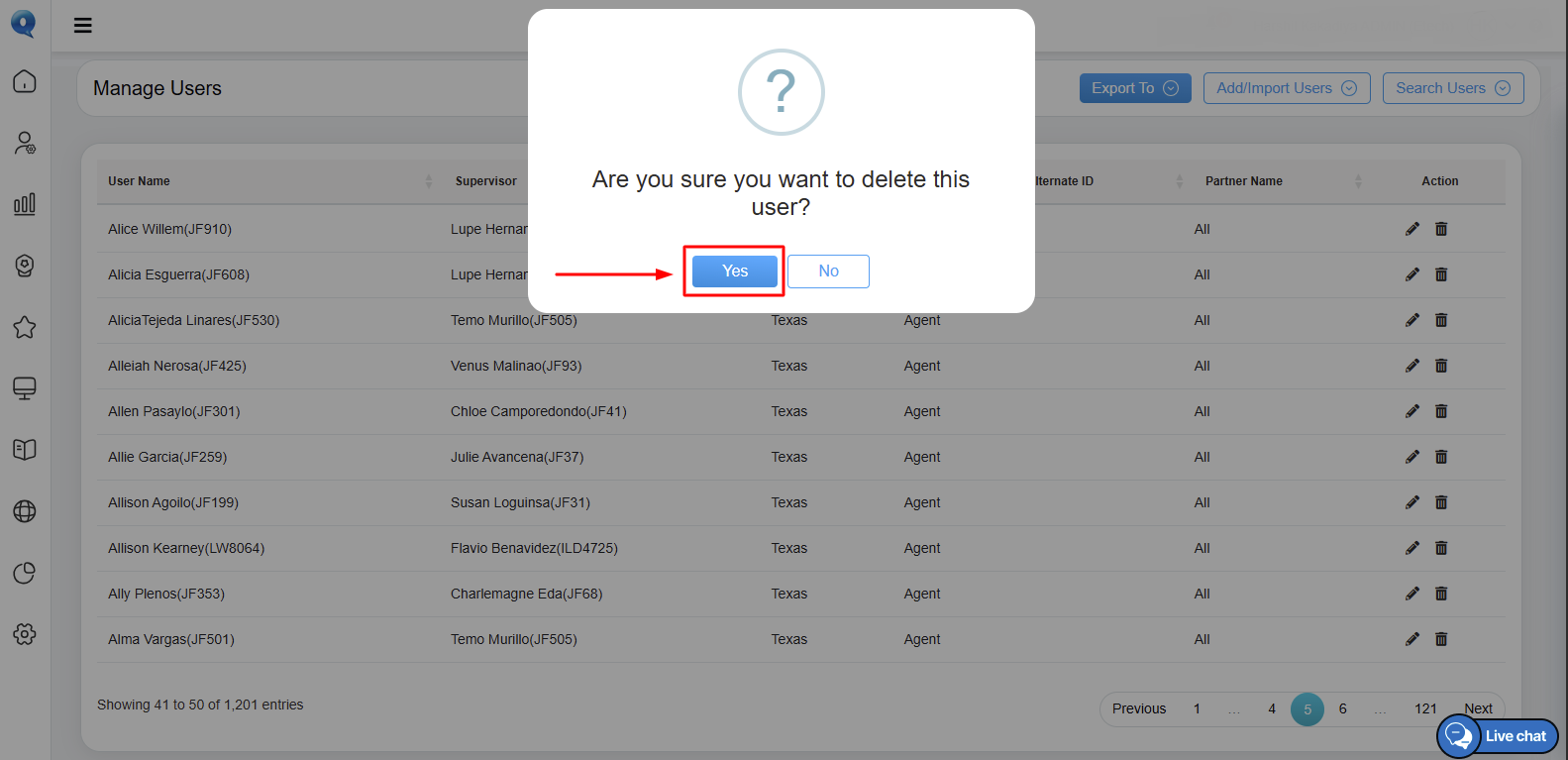Open the globe icon in sidebar
This screenshot has width=1568, height=760.
pos(25,511)
